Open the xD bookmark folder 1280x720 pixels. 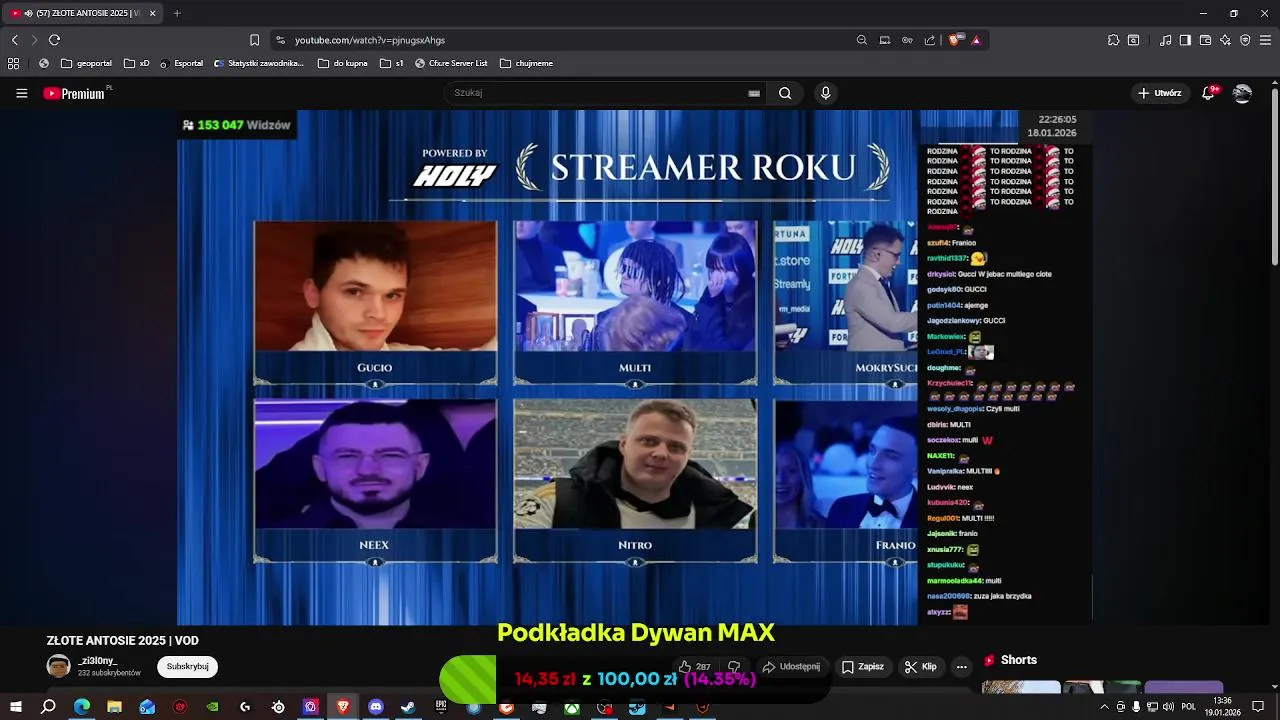137,63
